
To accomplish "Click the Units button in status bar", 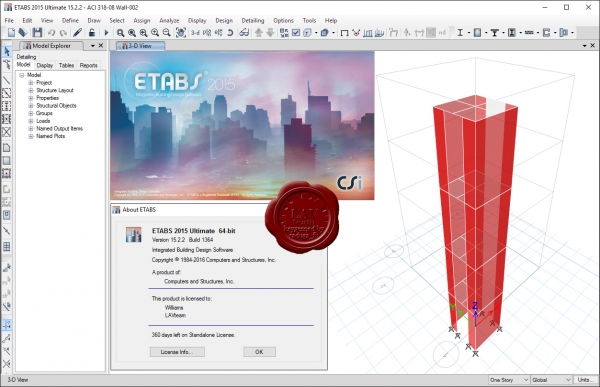I will [x=585, y=380].
